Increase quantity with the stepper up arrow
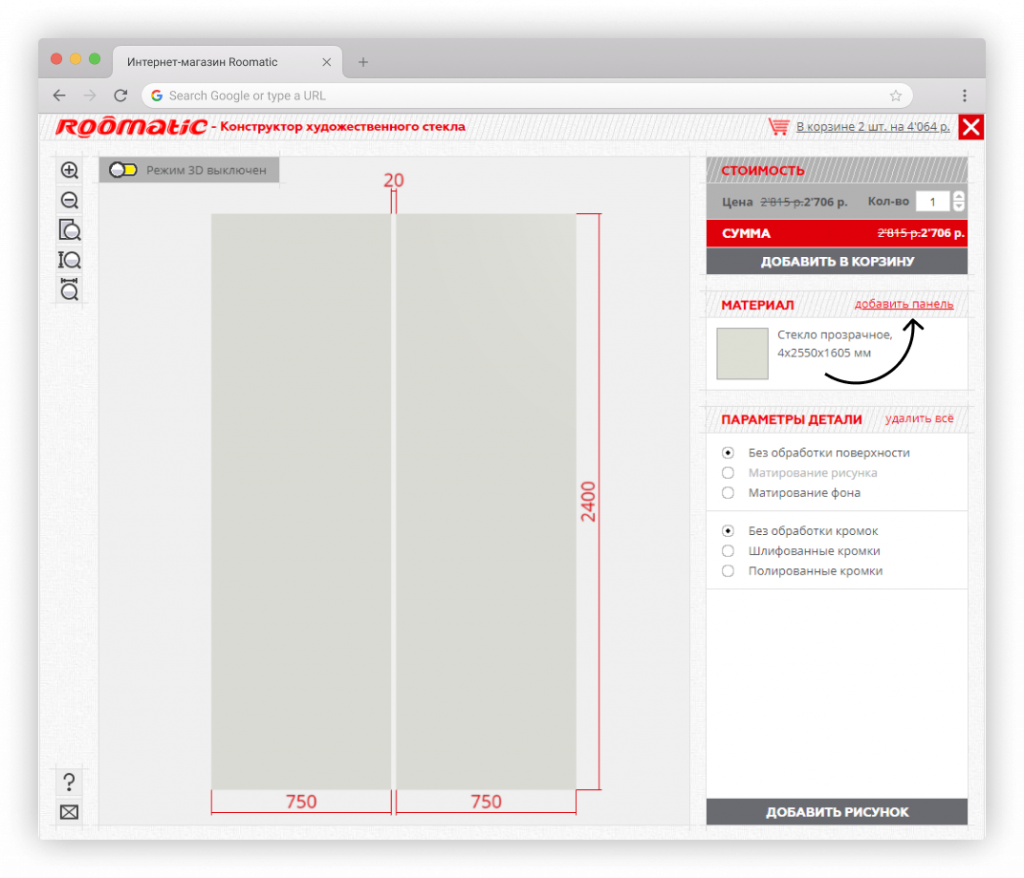Image resolution: width=1024 pixels, height=878 pixels. pyautogui.click(x=959, y=197)
